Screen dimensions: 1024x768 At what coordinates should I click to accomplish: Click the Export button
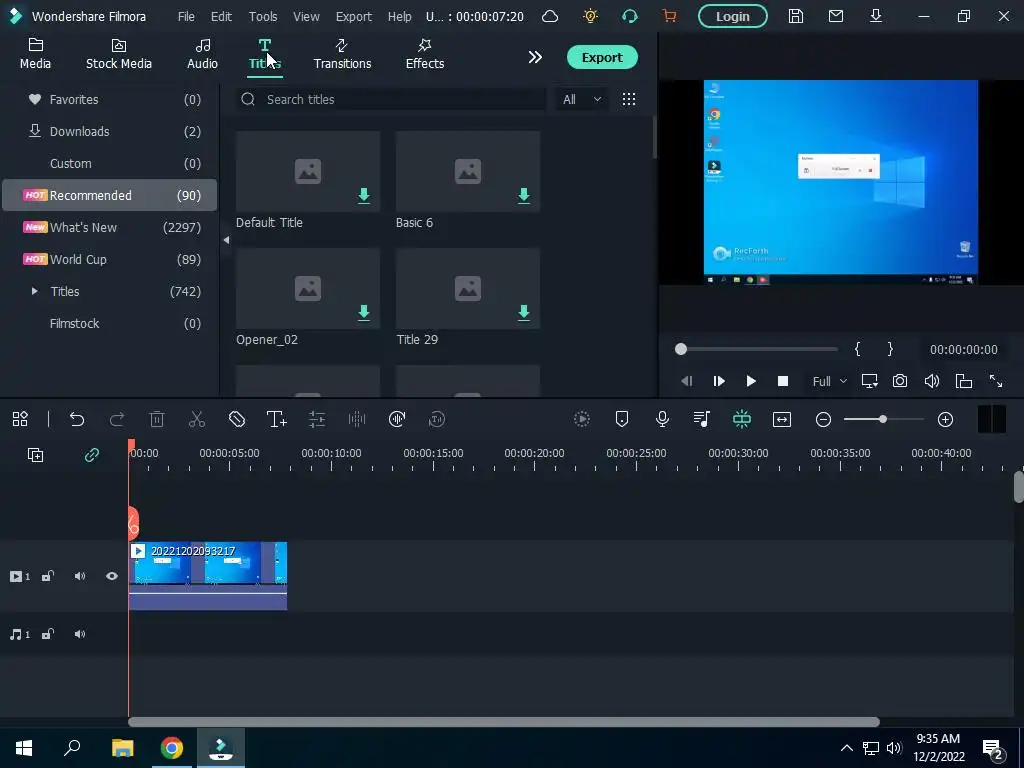pos(602,57)
